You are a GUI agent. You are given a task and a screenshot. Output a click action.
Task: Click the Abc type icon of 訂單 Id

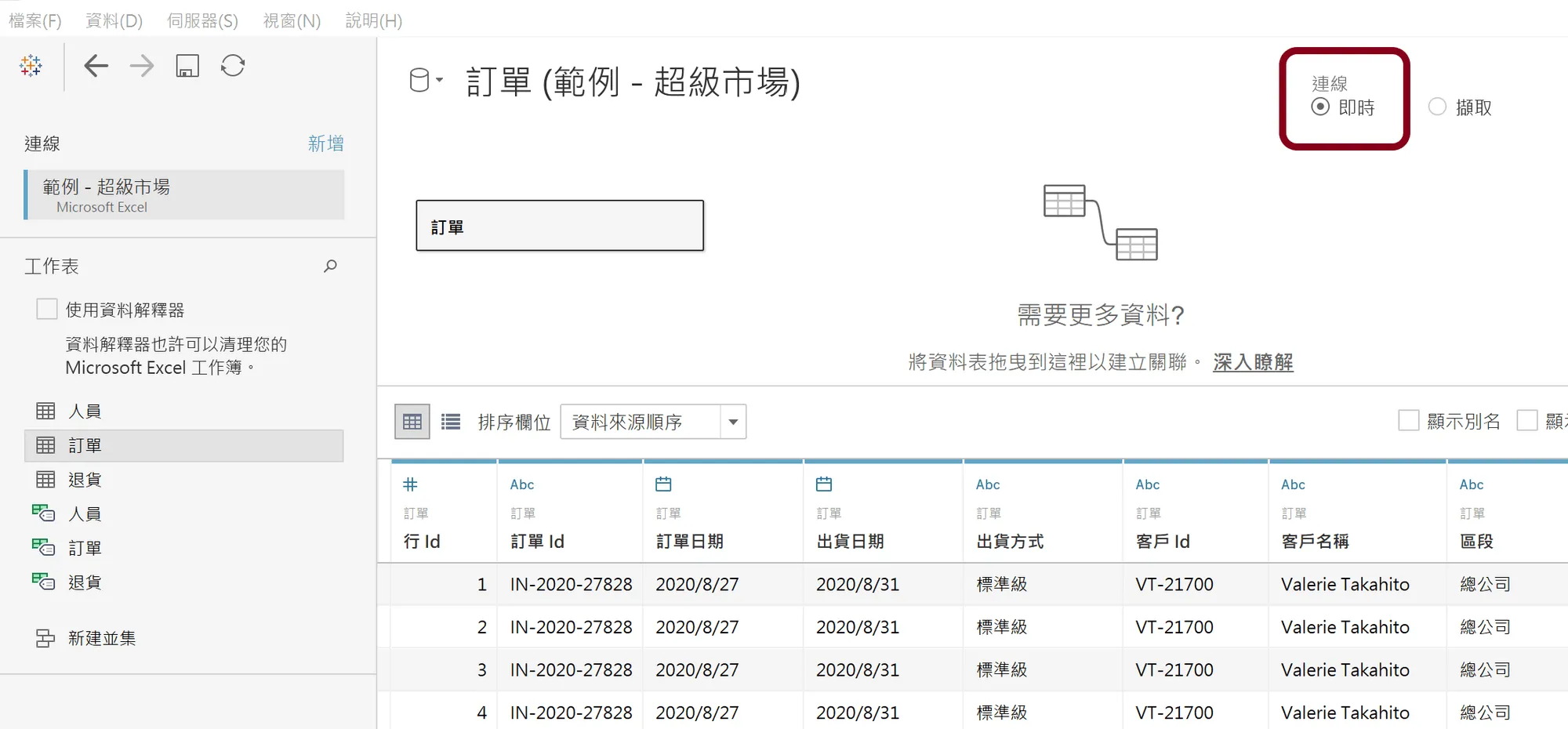click(522, 484)
